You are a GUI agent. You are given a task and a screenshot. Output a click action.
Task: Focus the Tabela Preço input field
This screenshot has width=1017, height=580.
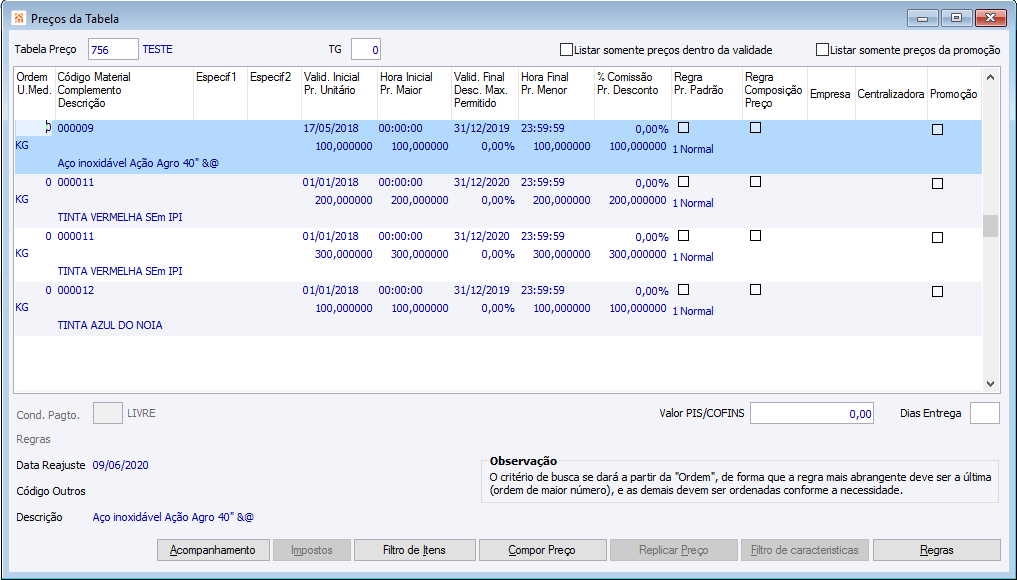coord(113,49)
